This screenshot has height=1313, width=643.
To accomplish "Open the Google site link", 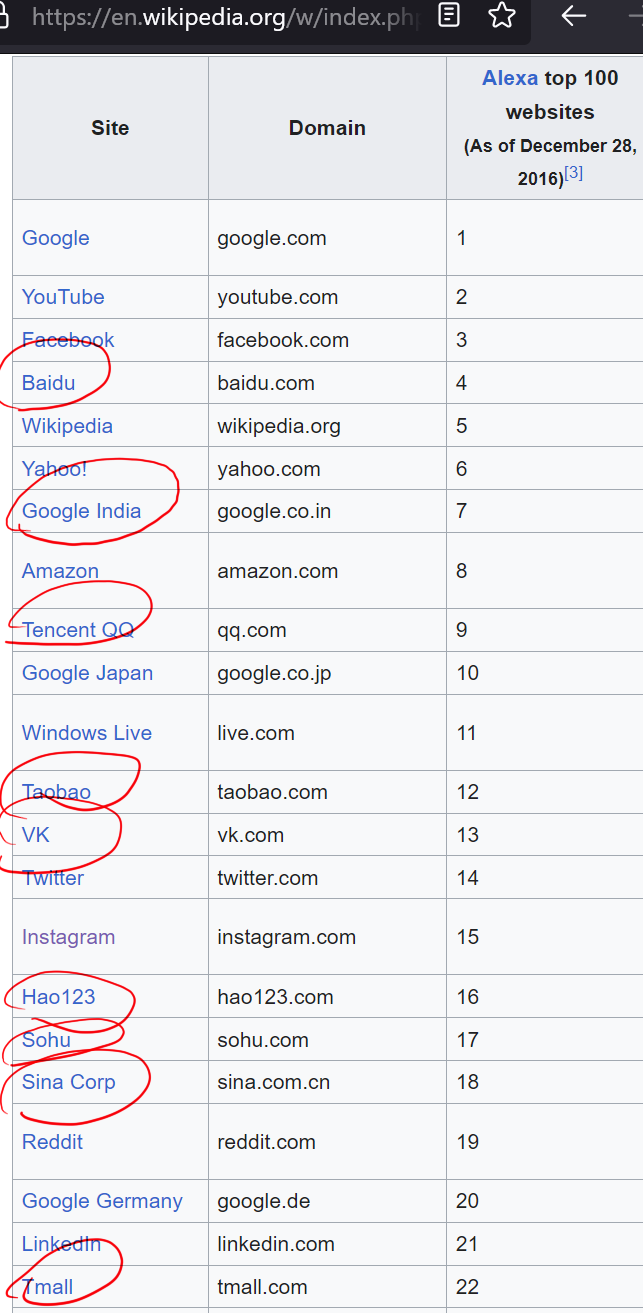I will [x=56, y=238].
